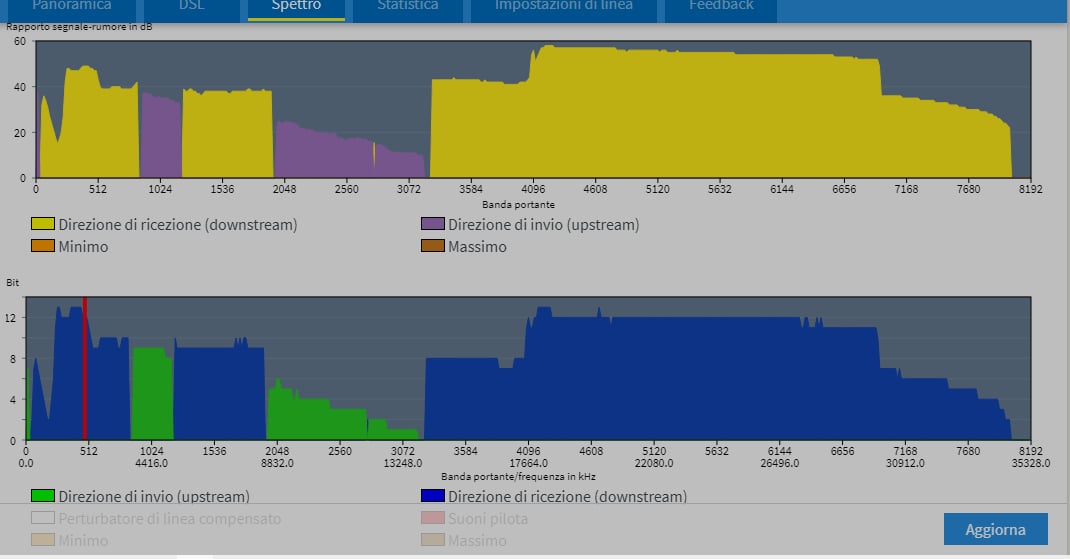This screenshot has width=1070, height=559.
Task: Toggle the Suoni pilota legend entry
Action: coord(486,519)
